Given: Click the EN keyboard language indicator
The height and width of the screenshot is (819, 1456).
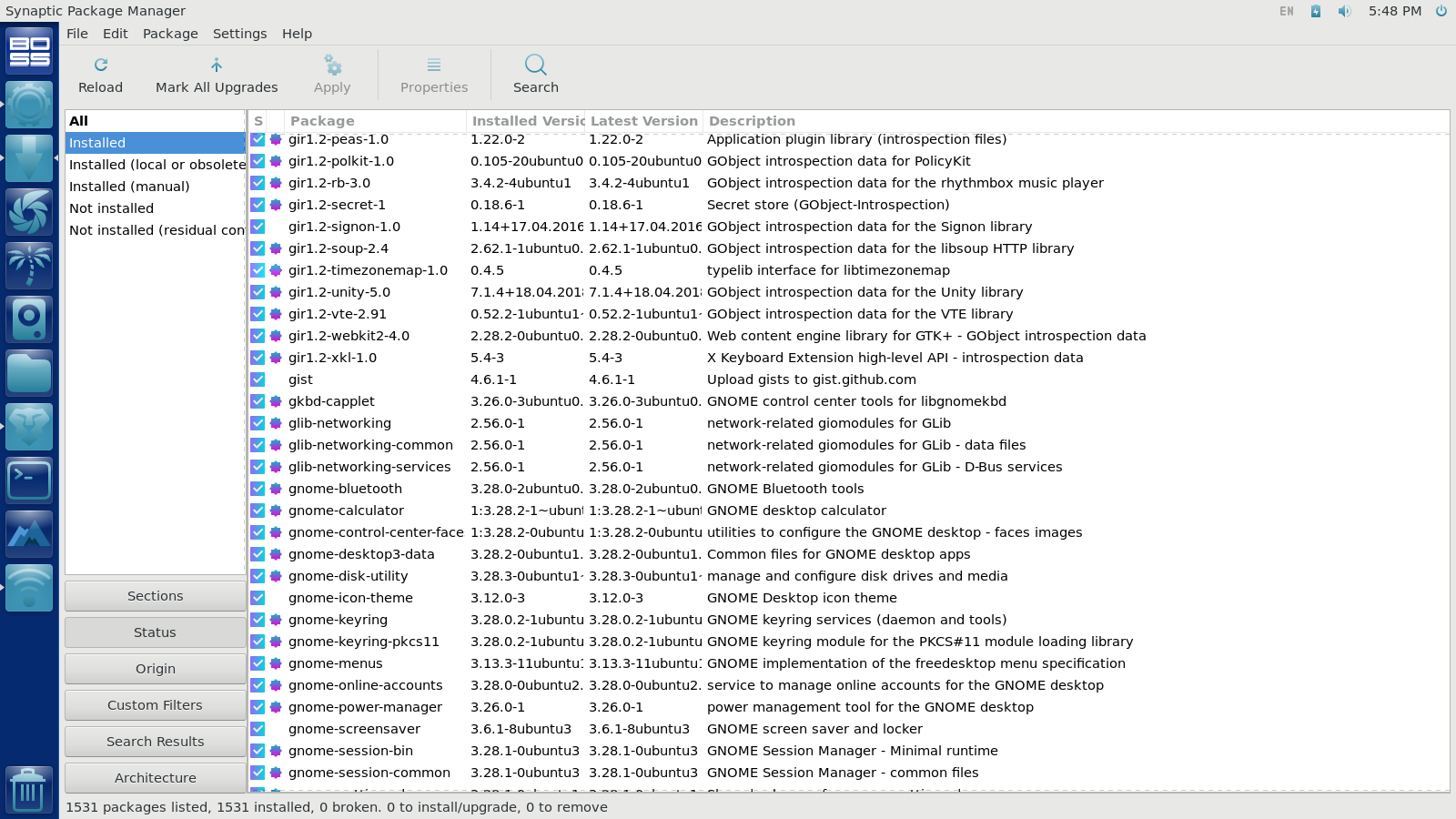Looking at the screenshot, I should click(x=1287, y=11).
